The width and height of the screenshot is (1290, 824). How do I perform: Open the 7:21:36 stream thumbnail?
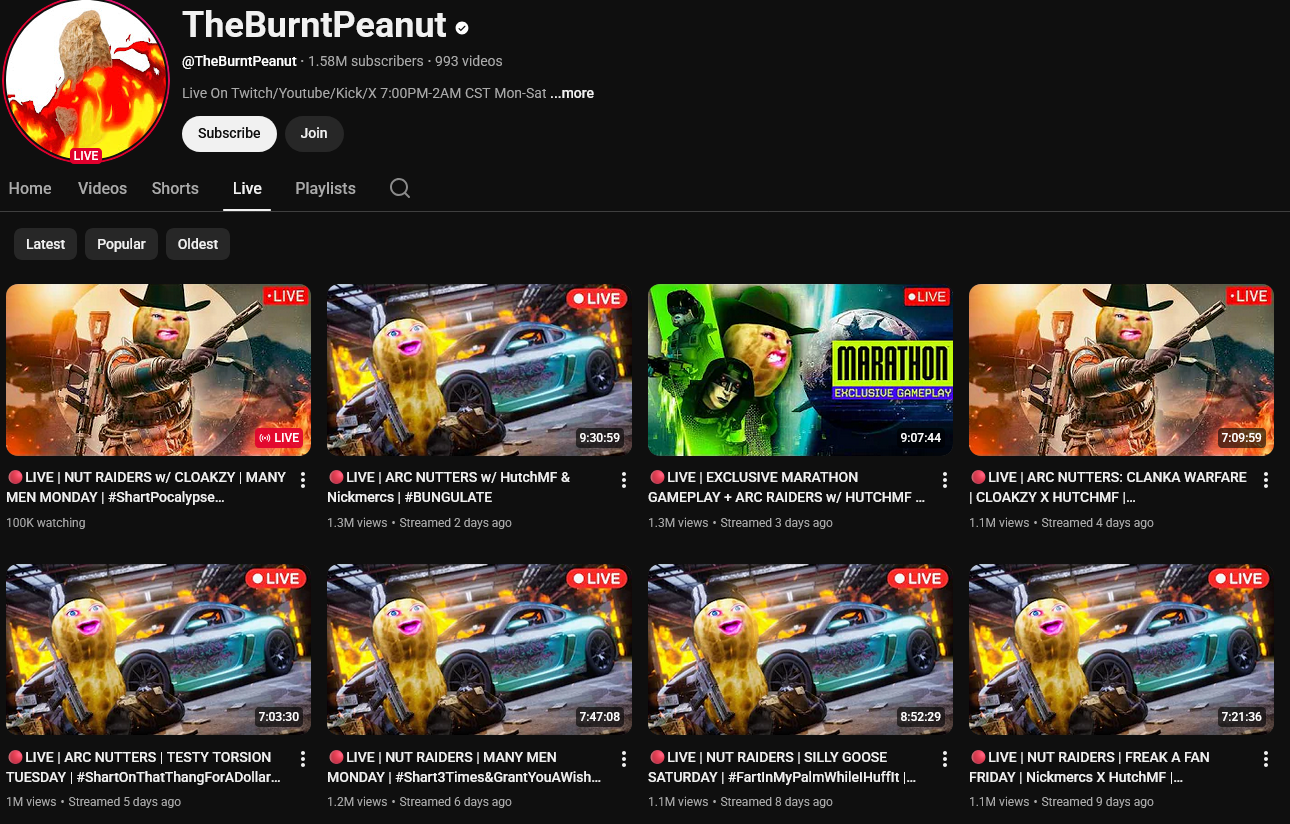point(1121,650)
